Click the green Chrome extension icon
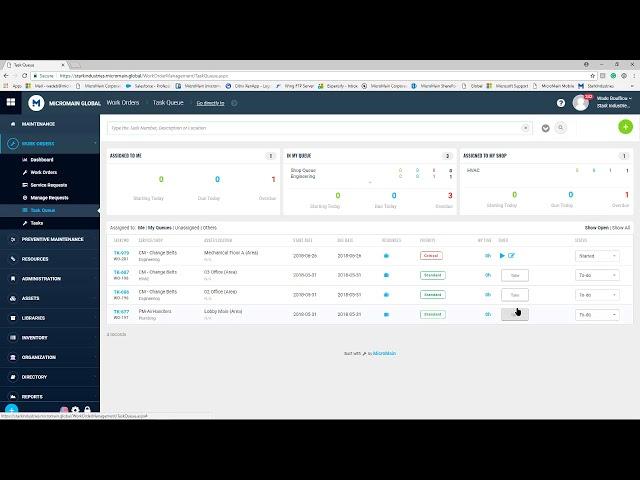 point(613,76)
